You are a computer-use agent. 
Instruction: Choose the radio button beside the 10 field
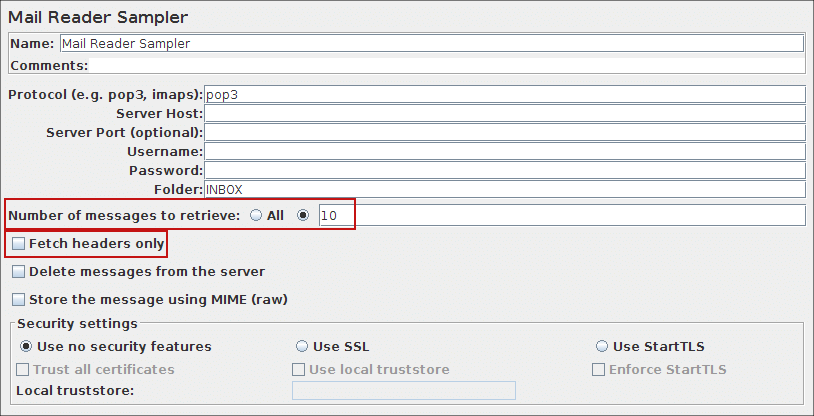[x=304, y=215]
